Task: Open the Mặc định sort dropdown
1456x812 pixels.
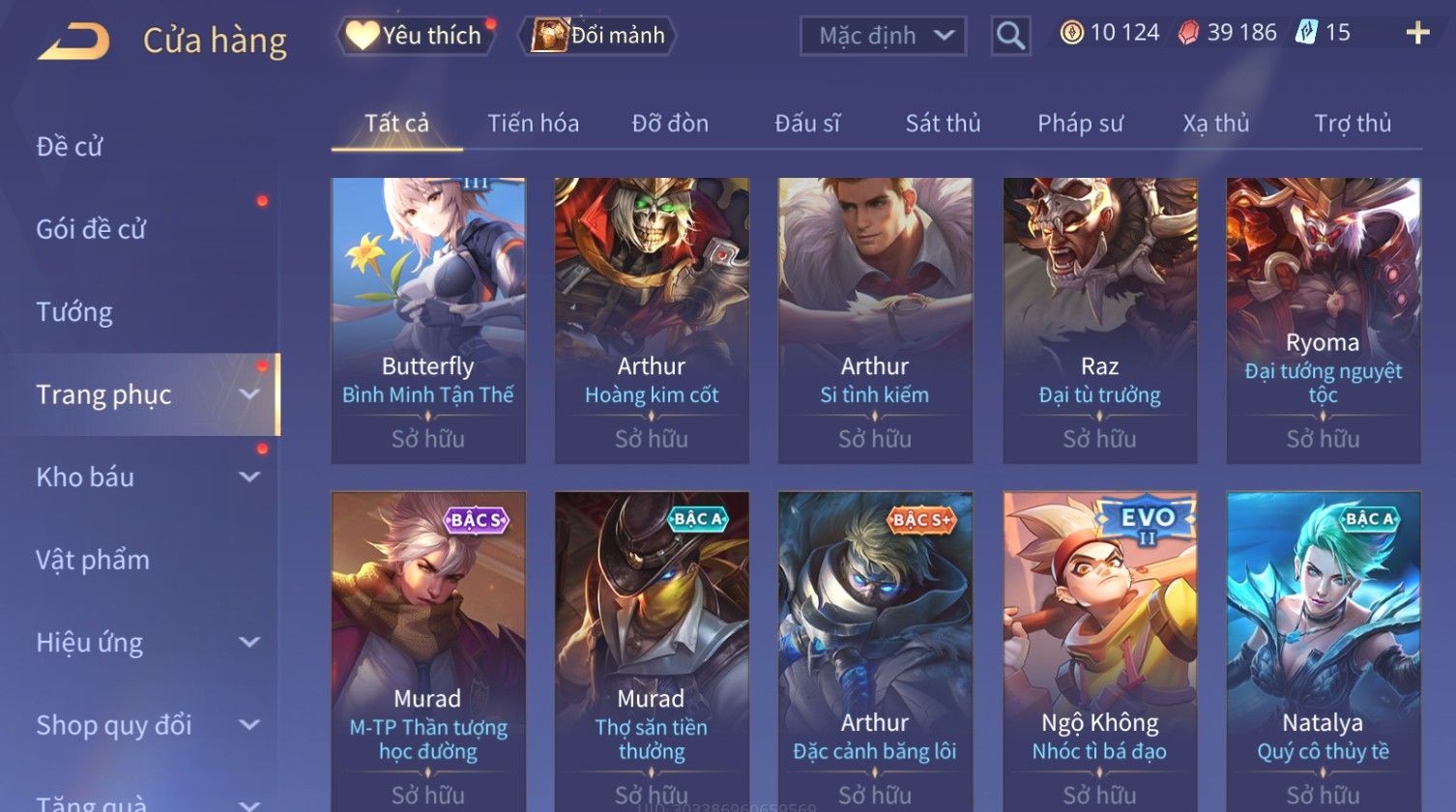Action: 883,36
